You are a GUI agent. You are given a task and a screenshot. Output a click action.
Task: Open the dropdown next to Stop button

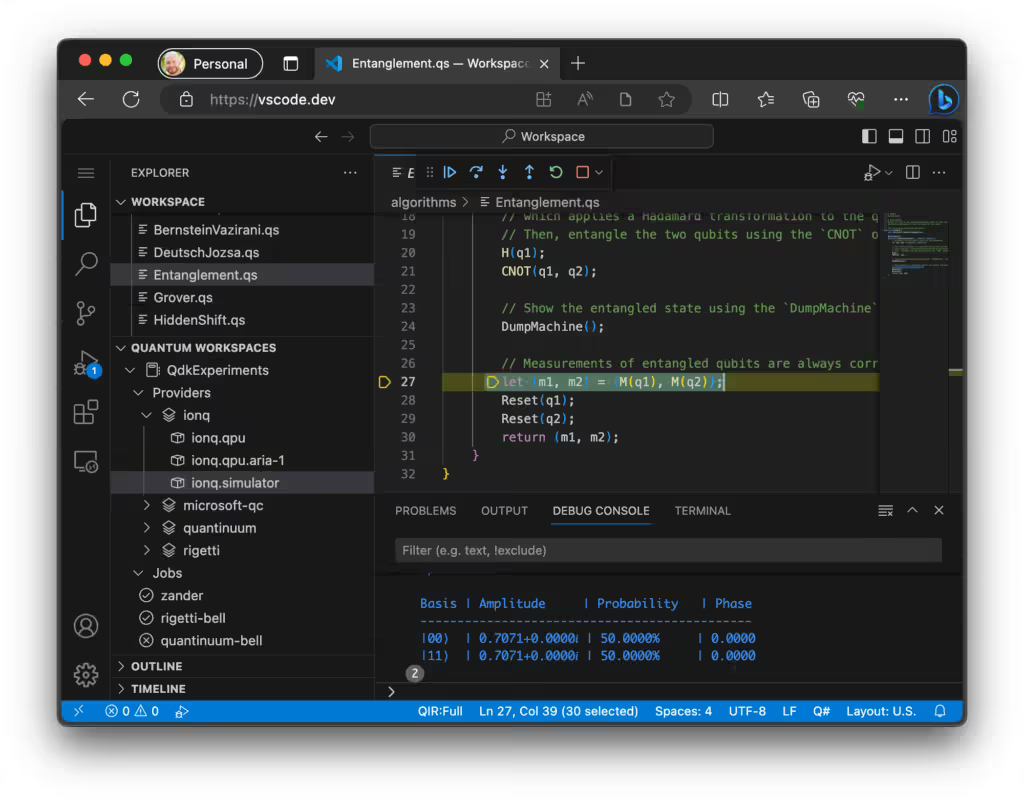(x=599, y=173)
